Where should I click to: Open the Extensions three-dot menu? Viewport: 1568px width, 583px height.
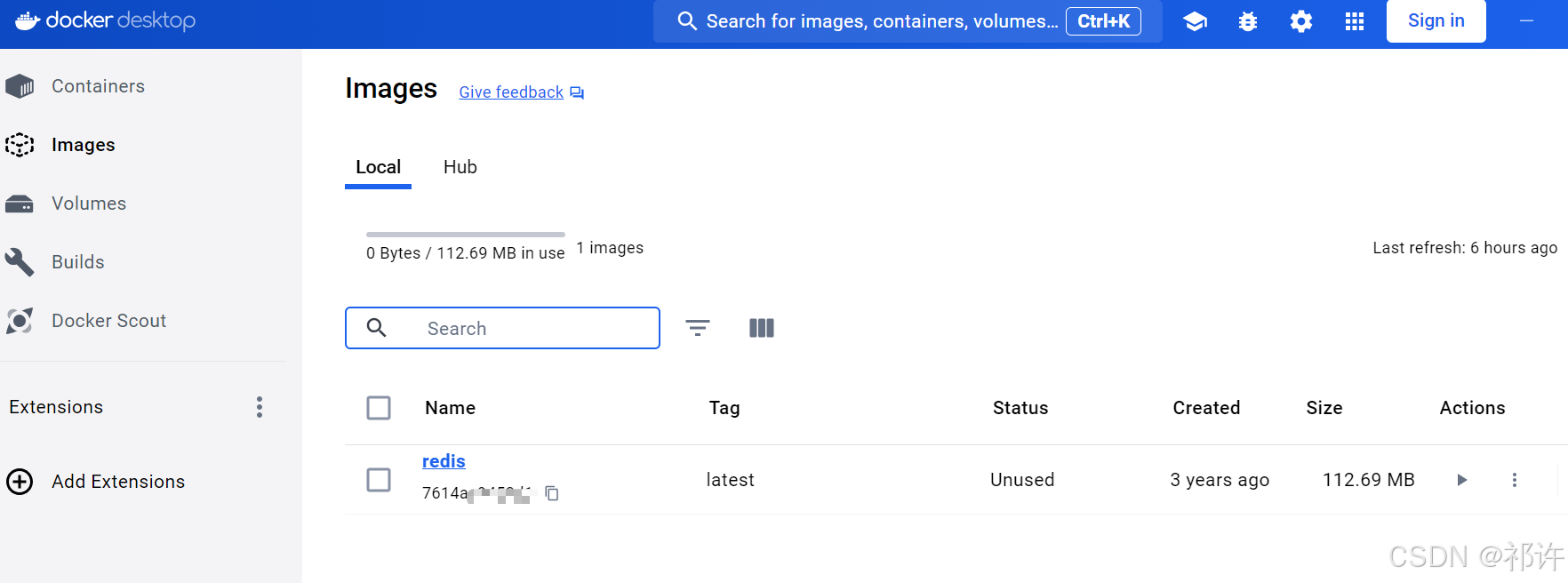(x=260, y=407)
